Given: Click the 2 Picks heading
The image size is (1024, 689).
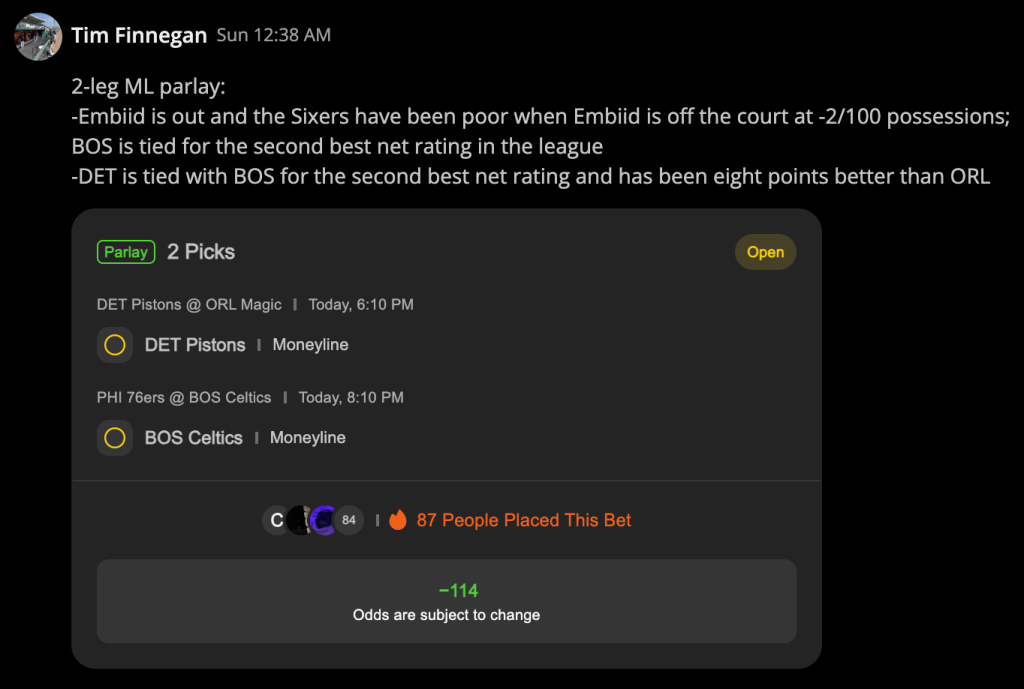Looking at the screenshot, I should 201,252.
